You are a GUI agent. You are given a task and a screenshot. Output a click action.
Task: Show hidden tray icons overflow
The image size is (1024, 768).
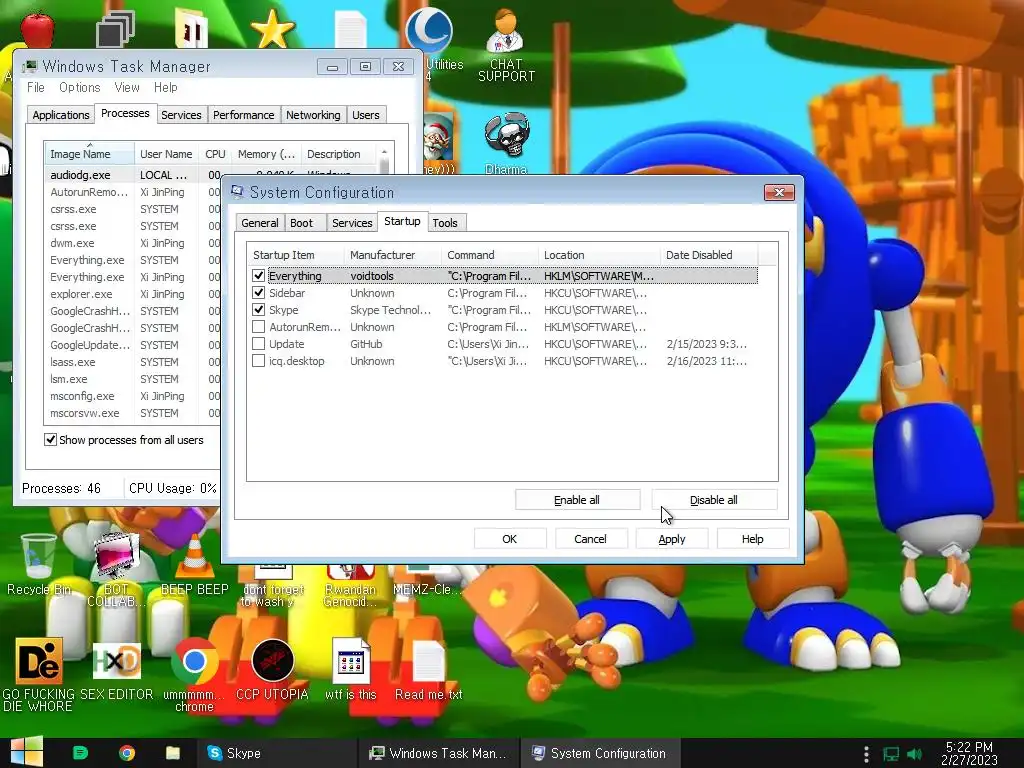866,754
